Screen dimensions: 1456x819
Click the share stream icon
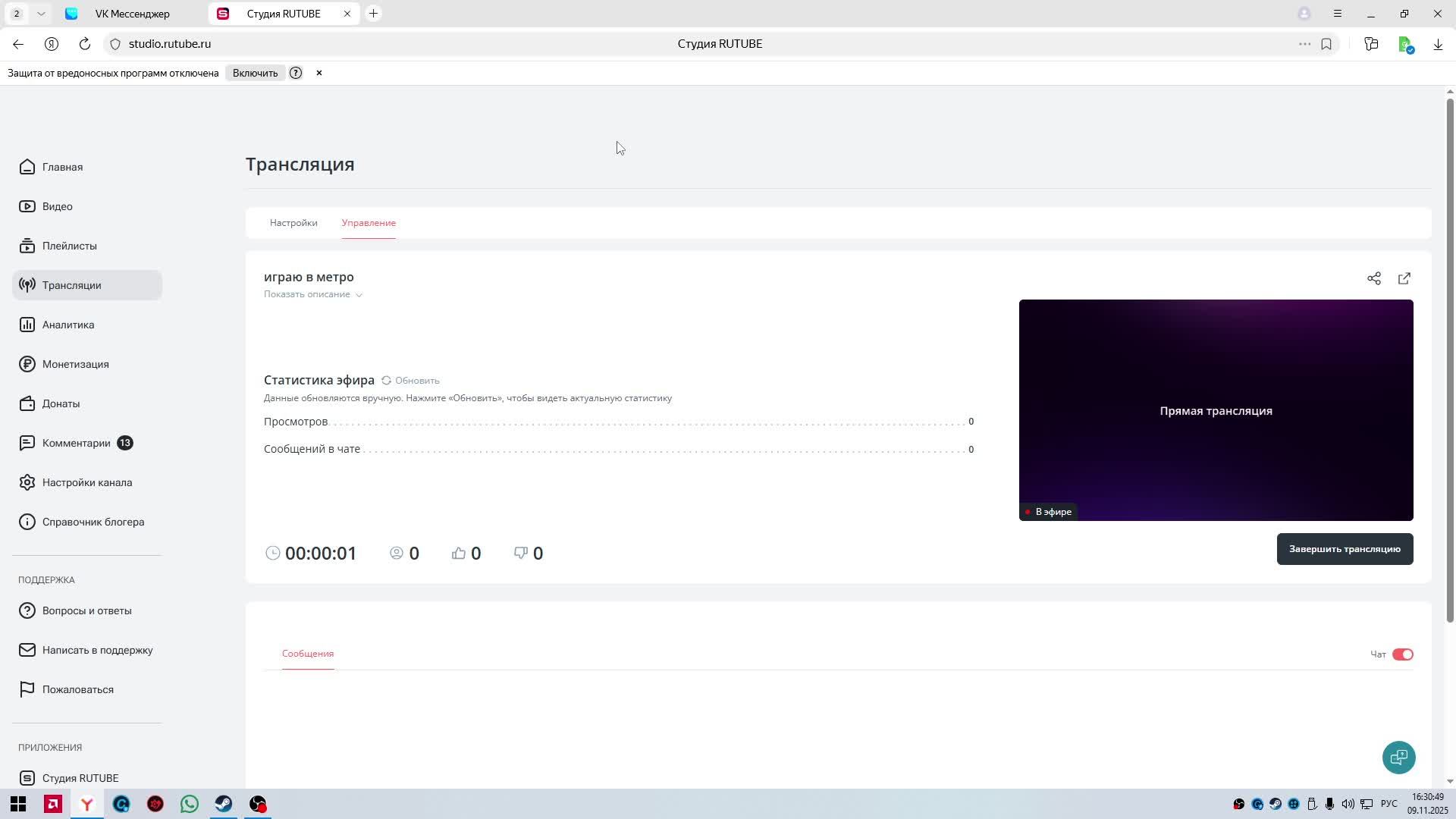point(1373,278)
